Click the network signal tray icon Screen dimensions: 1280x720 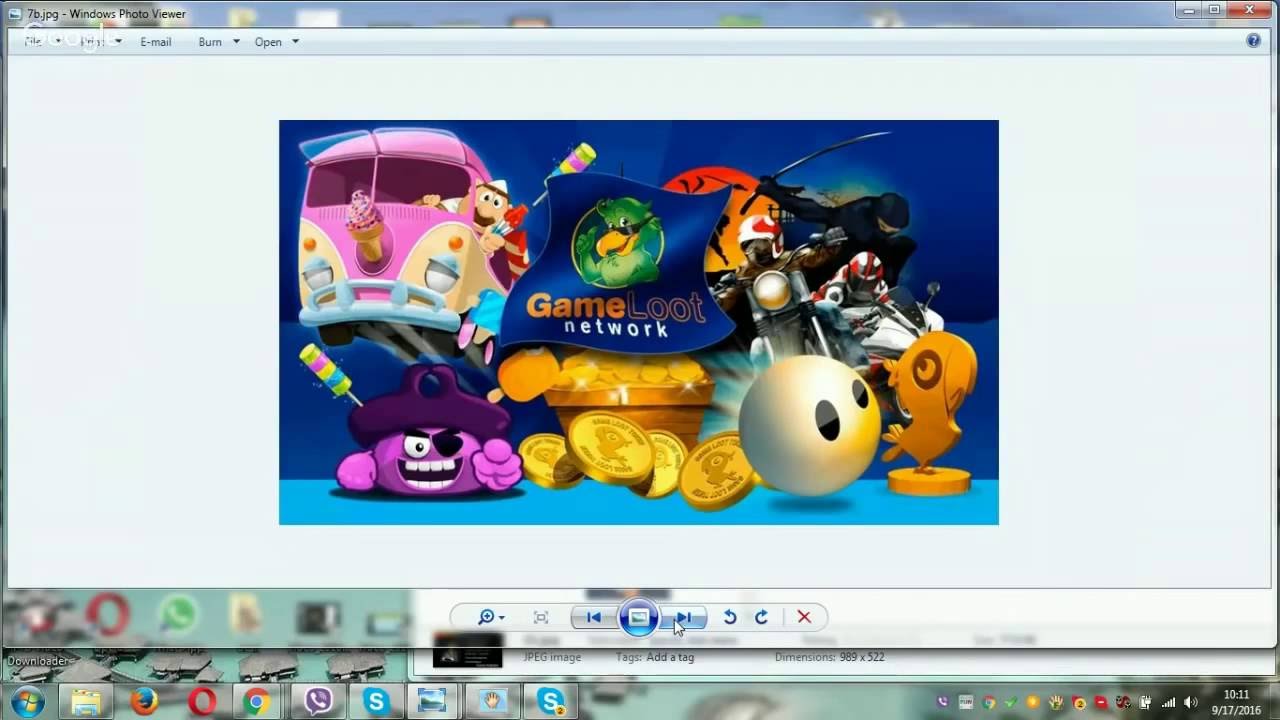[x=1167, y=702]
